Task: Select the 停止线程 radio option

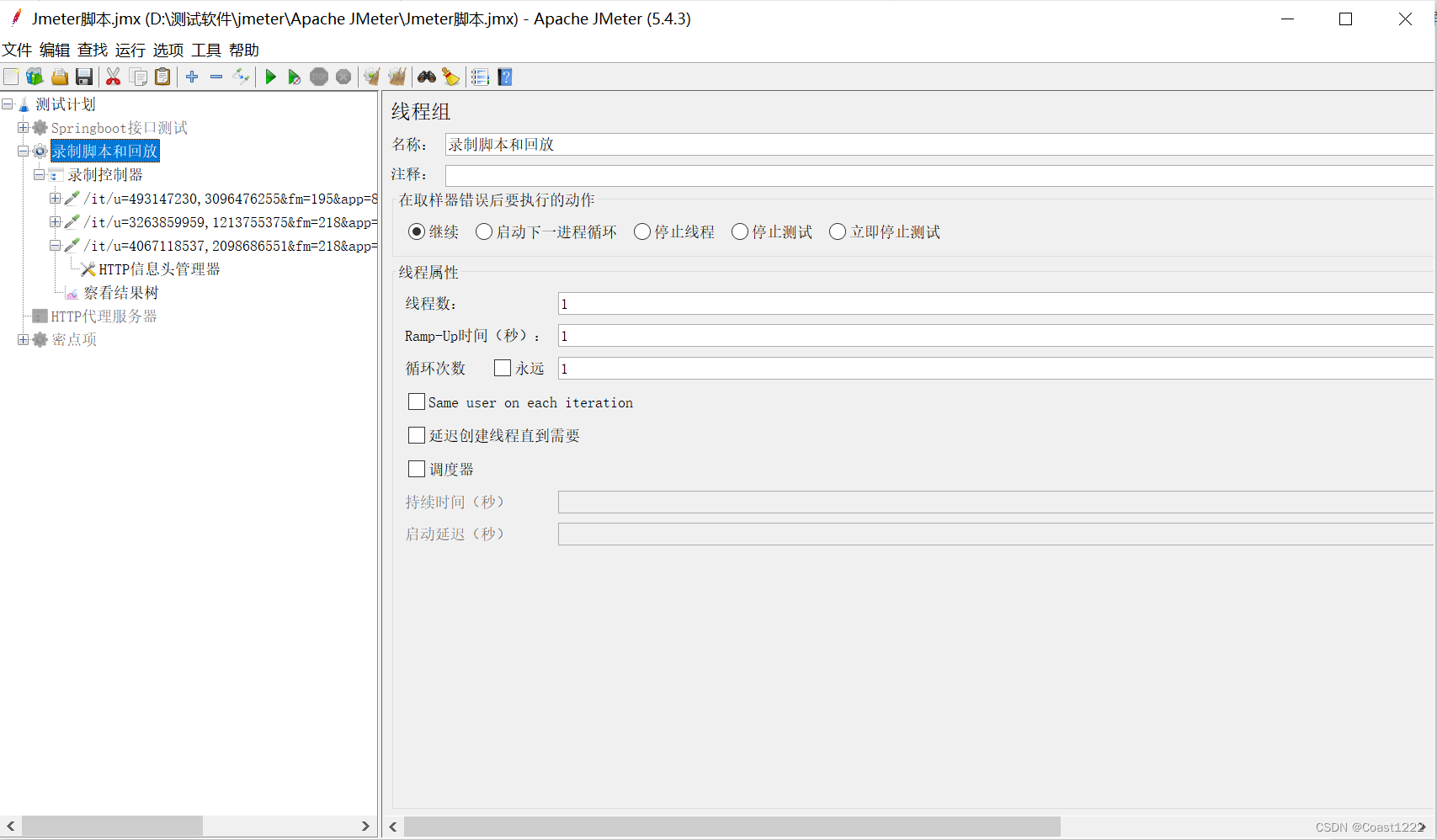Action: click(x=642, y=231)
